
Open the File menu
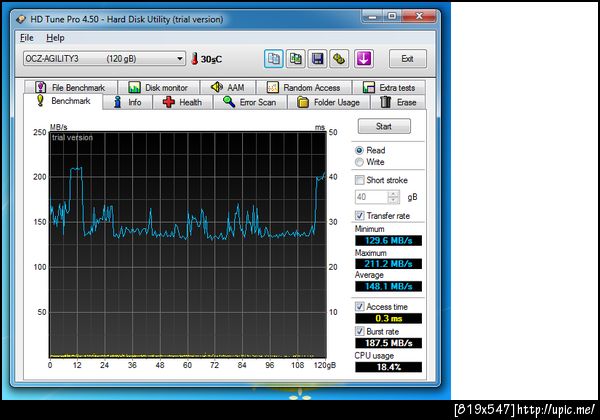tap(27, 37)
